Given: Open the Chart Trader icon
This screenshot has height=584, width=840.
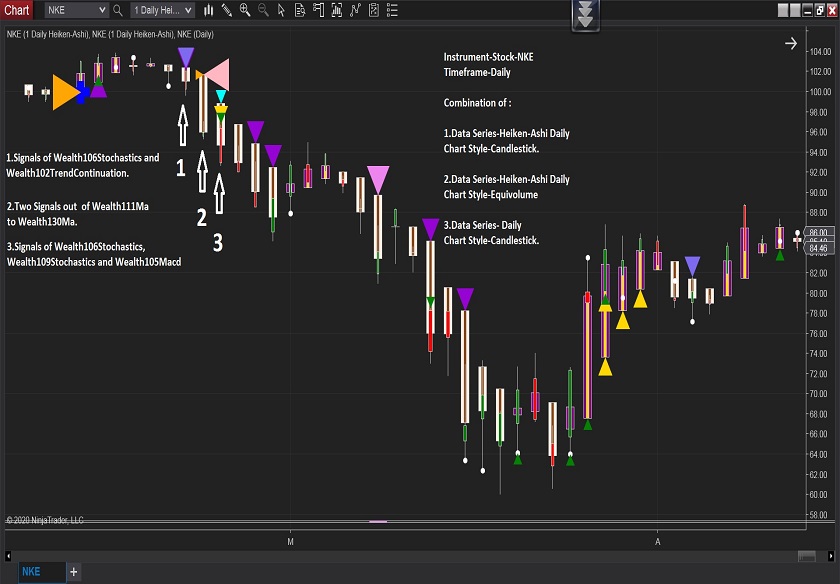Looking at the screenshot, I should coord(317,10).
